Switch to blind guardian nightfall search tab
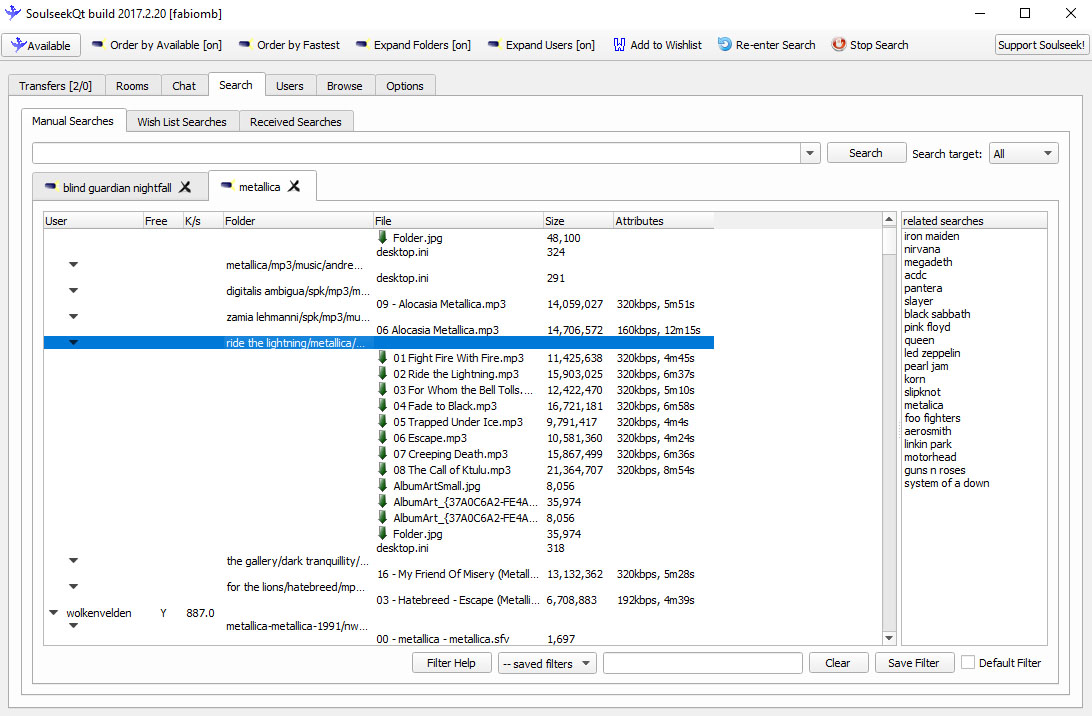 pyautogui.click(x=117, y=187)
